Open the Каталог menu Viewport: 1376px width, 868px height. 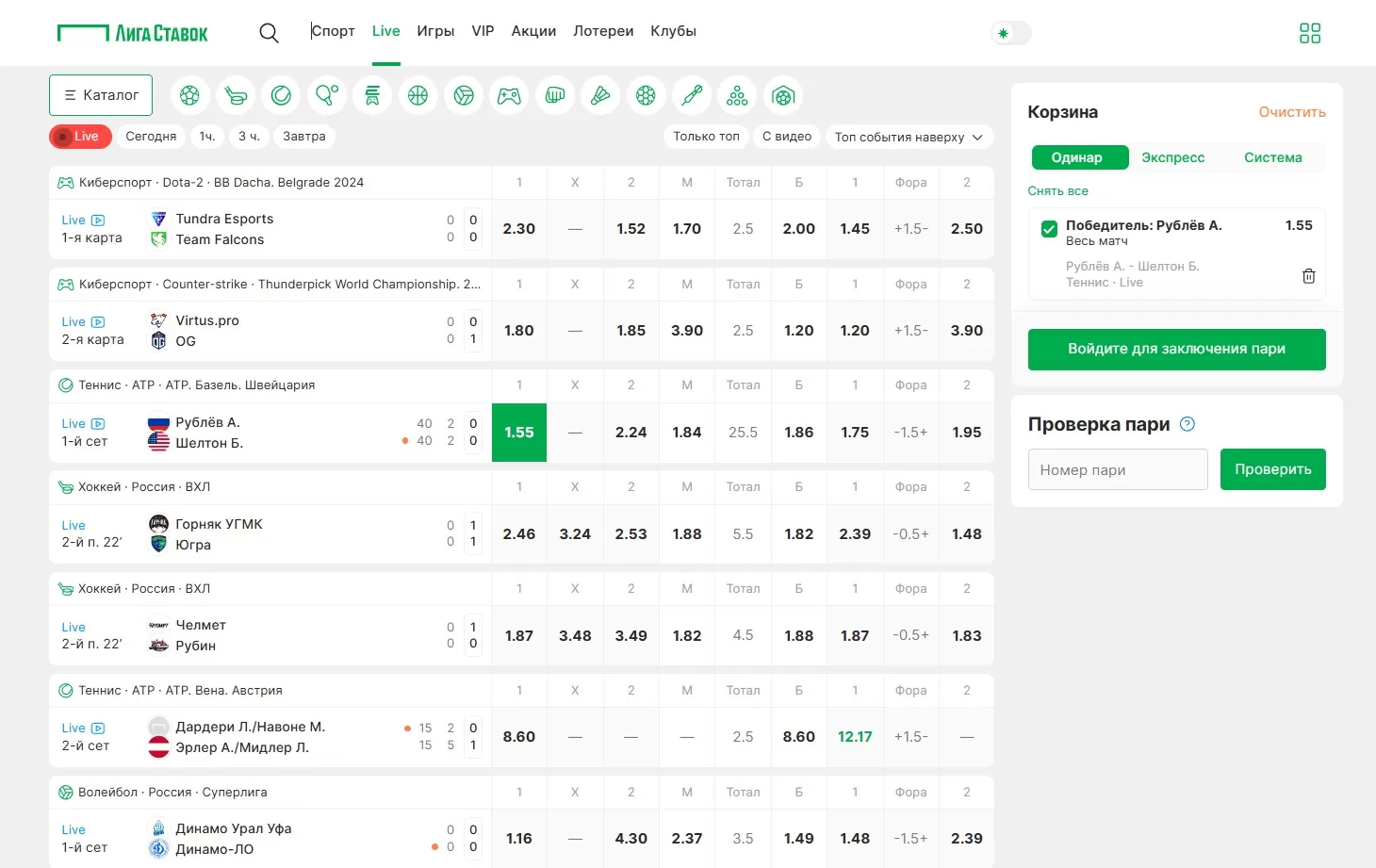(101, 95)
